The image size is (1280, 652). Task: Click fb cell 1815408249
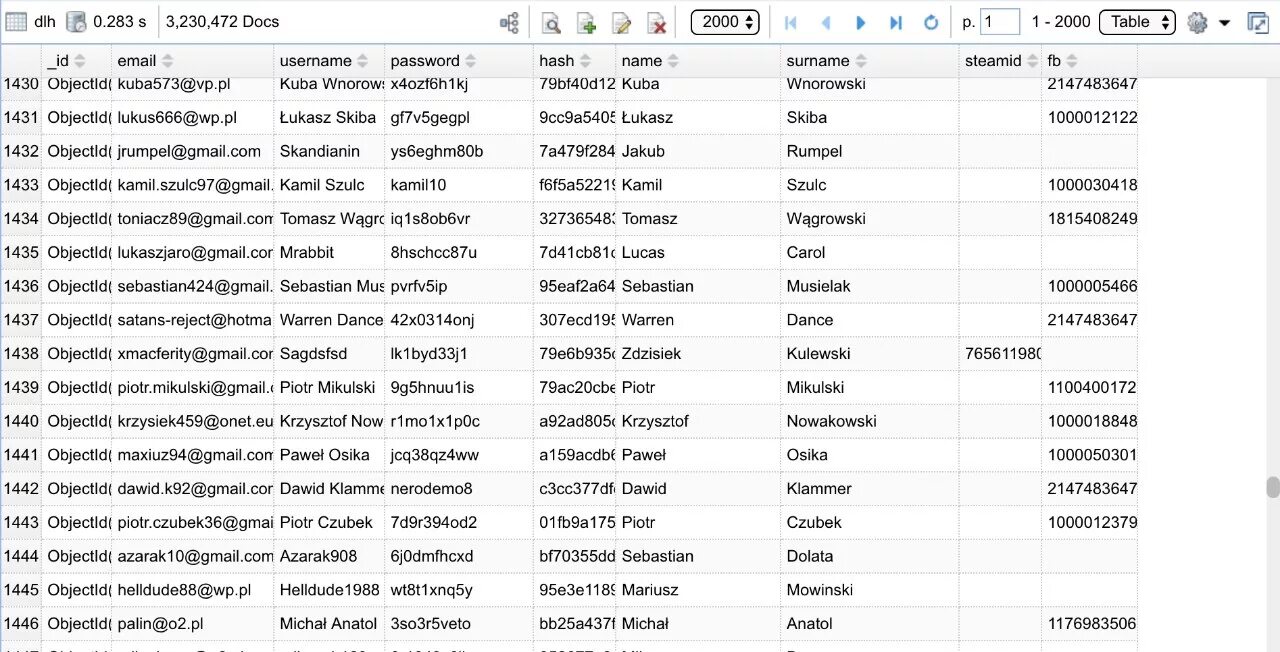click(x=1089, y=219)
